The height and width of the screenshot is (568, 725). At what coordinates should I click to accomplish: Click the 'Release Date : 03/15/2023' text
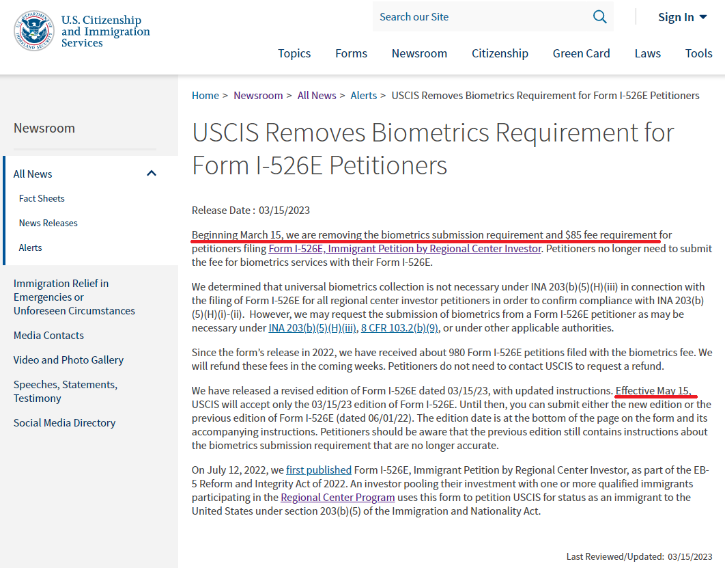click(x=251, y=210)
